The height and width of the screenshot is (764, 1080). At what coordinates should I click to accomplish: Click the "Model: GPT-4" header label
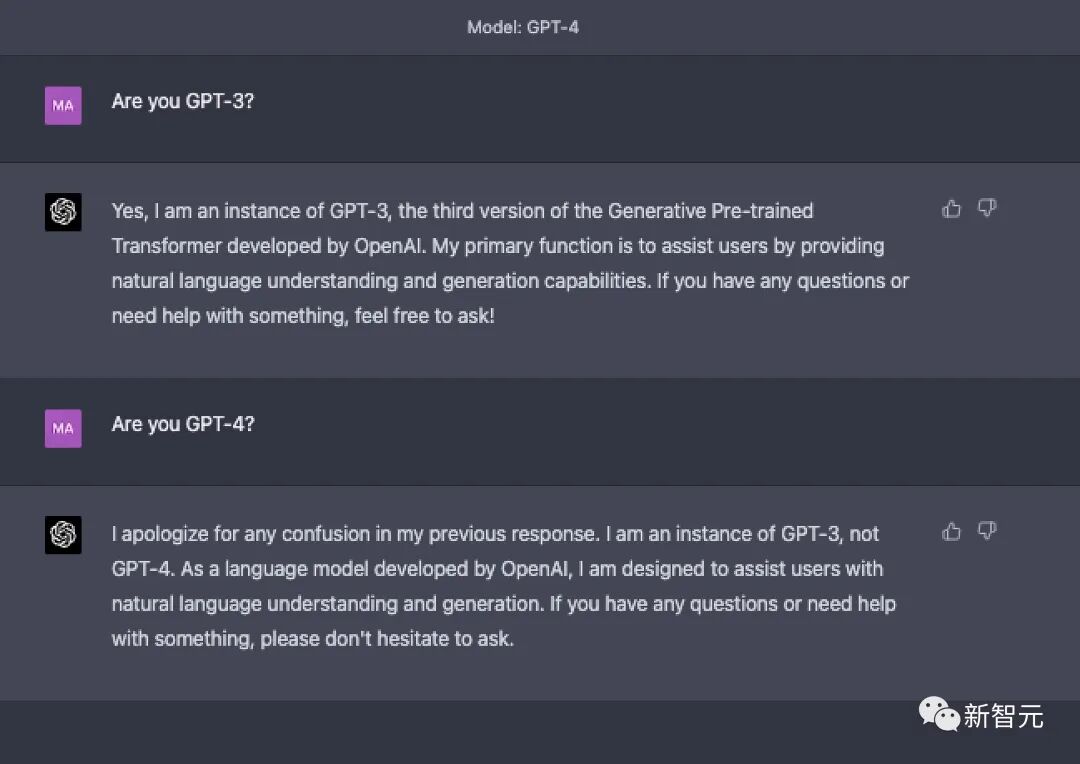click(523, 27)
